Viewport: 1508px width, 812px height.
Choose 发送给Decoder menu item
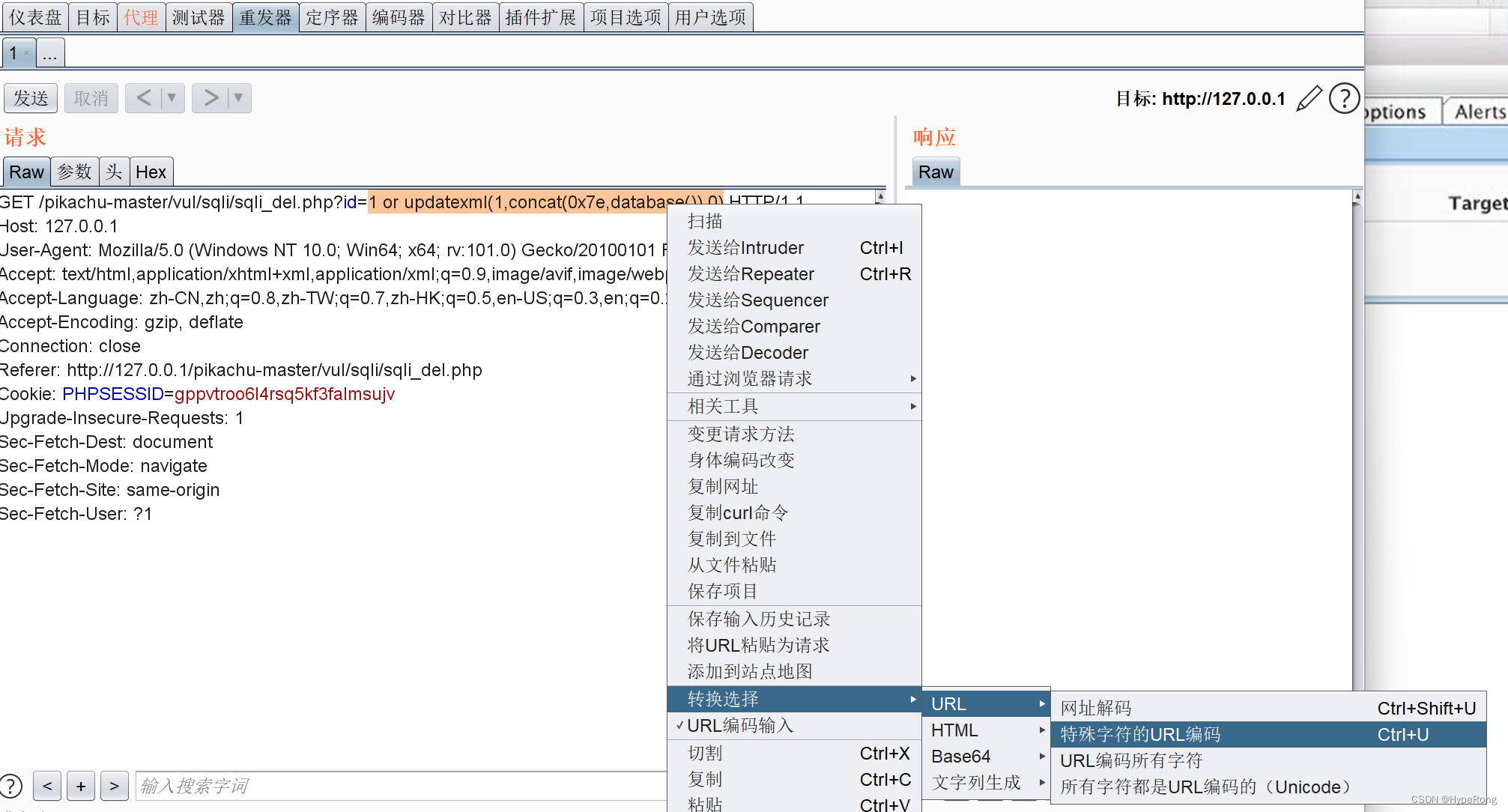pos(794,353)
